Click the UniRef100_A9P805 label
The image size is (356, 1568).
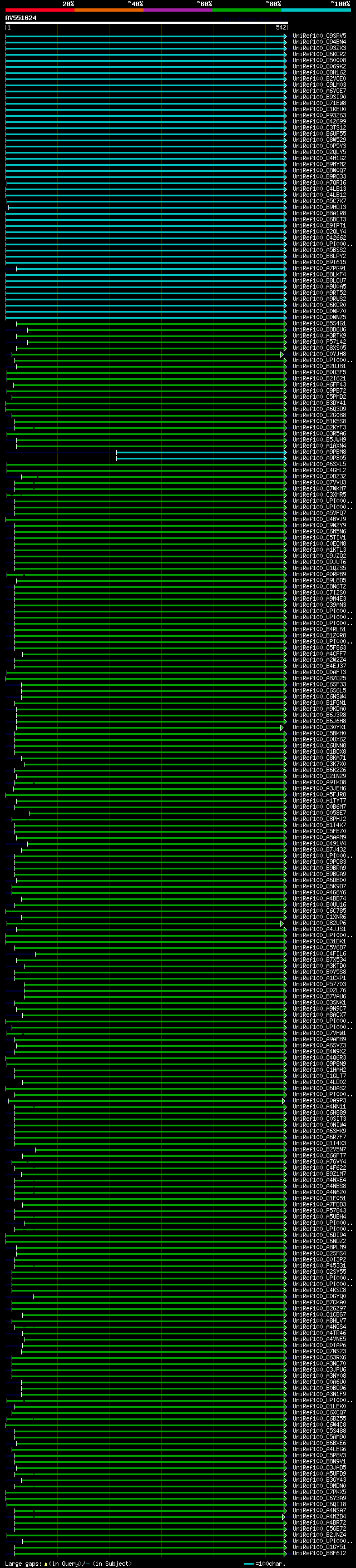click(x=319, y=458)
